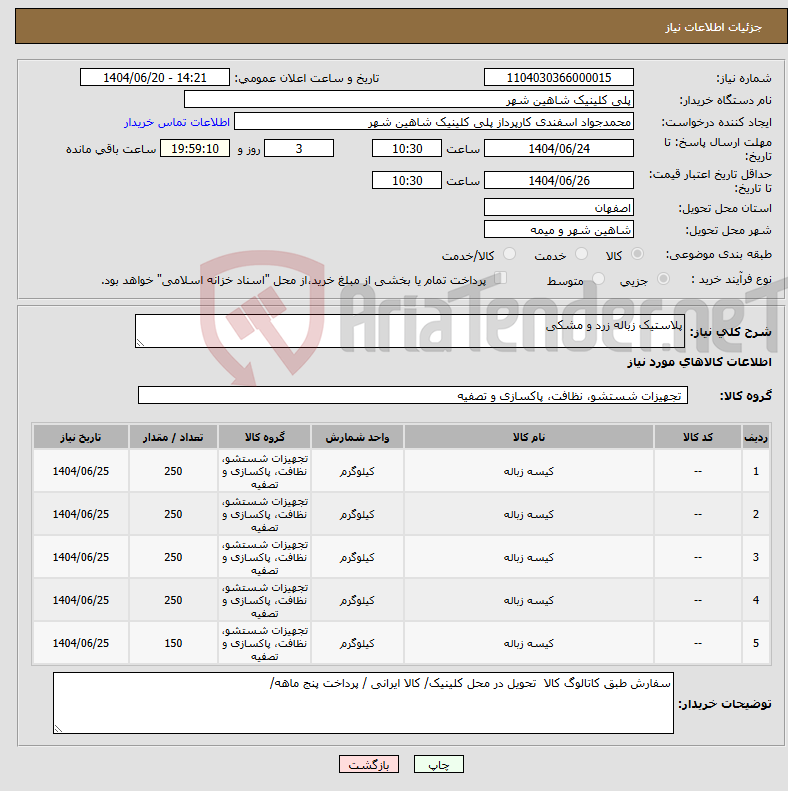Screen dimensions: 788x791
Task: Click requester field محمدجواد اسفندی
Action: point(434,122)
